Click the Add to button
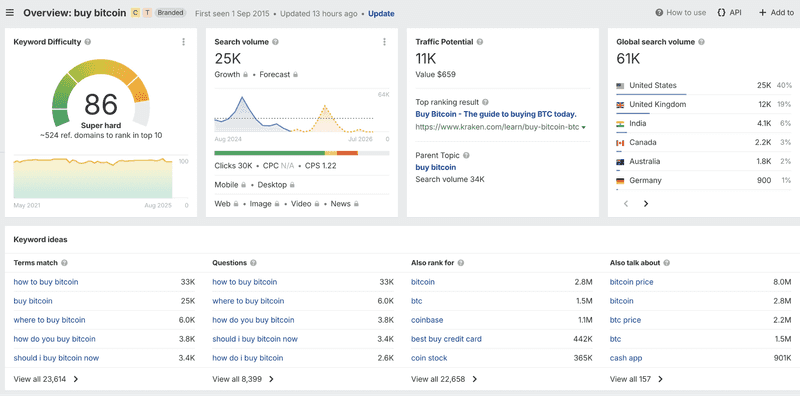Screen dimensions: 800x396 coord(777,13)
